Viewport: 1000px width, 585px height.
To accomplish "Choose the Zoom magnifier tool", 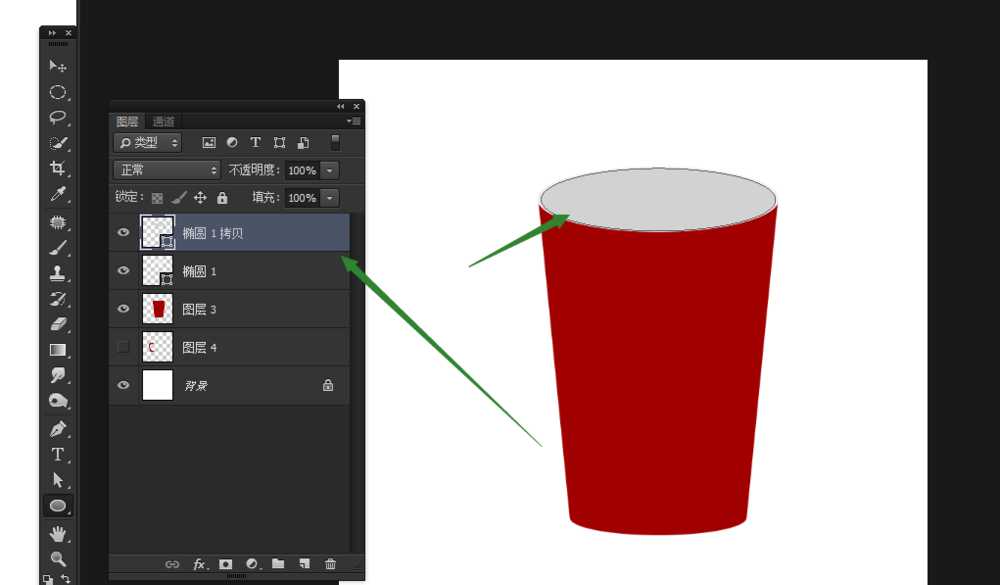I will [x=58, y=559].
